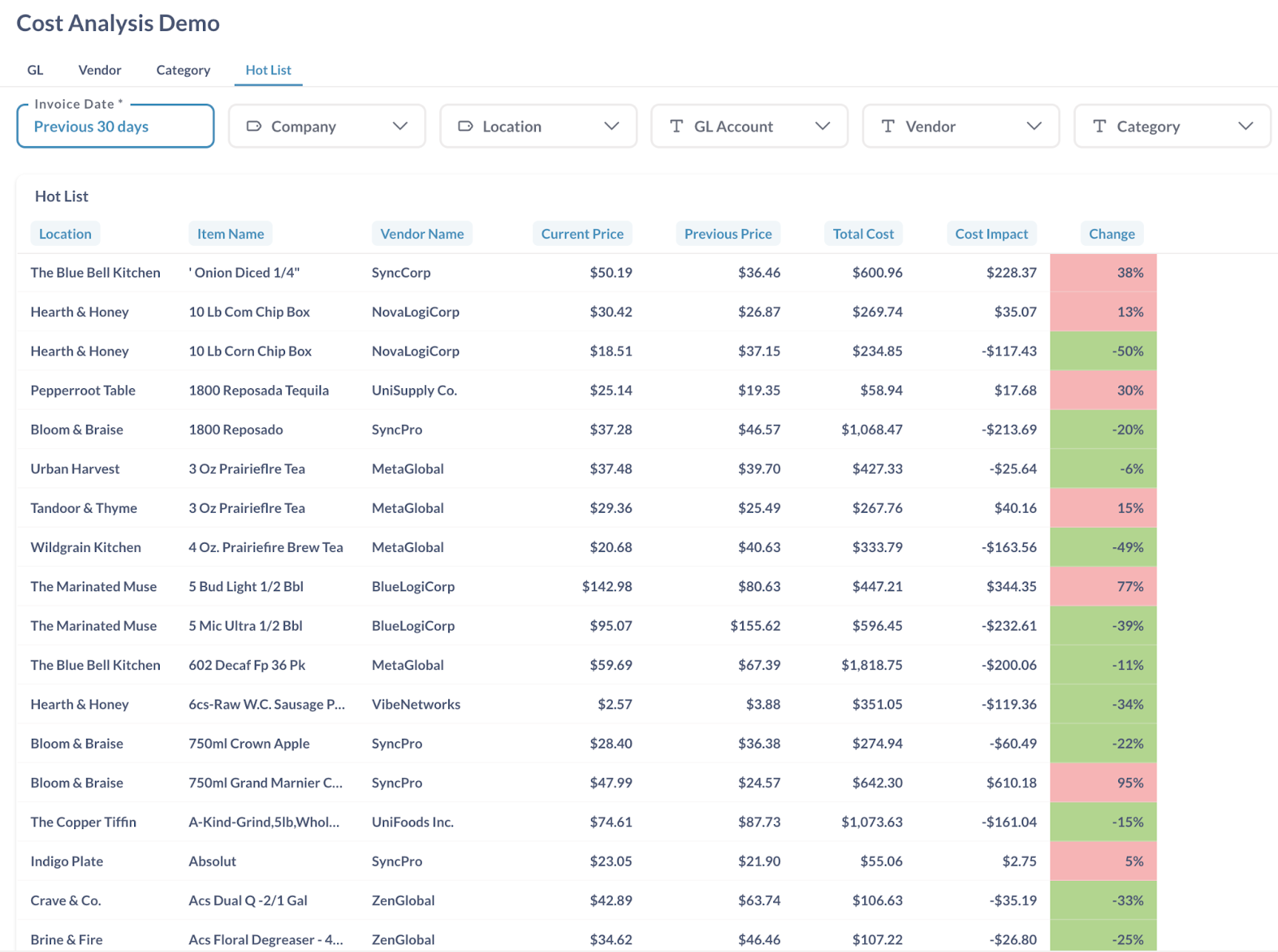Click the 750ml Crown Apple item

tap(249, 744)
